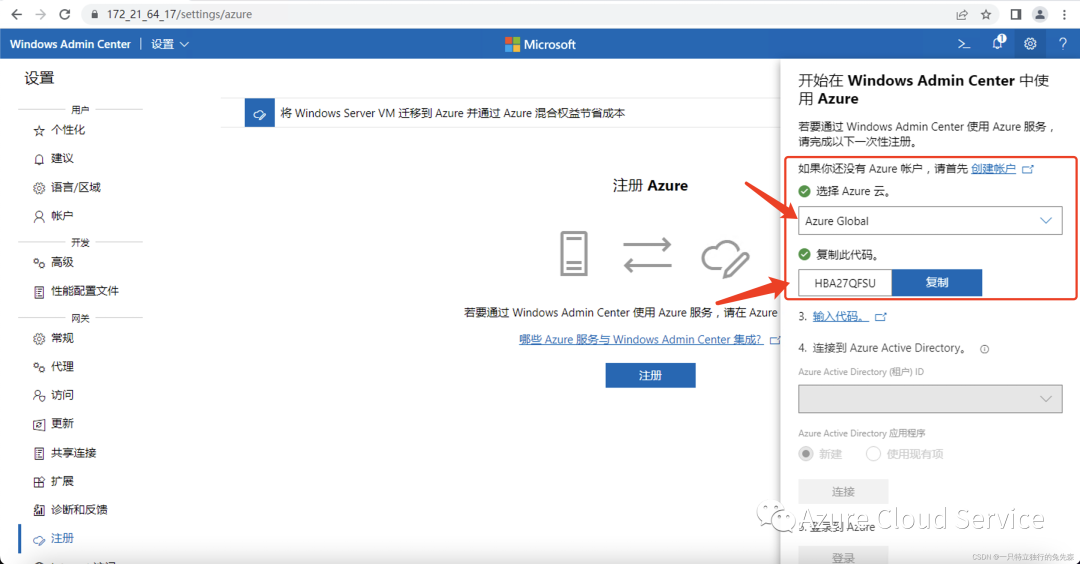The height and width of the screenshot is (564, 1080).
Task: Click the 登录 button
Action: point(843,556)
